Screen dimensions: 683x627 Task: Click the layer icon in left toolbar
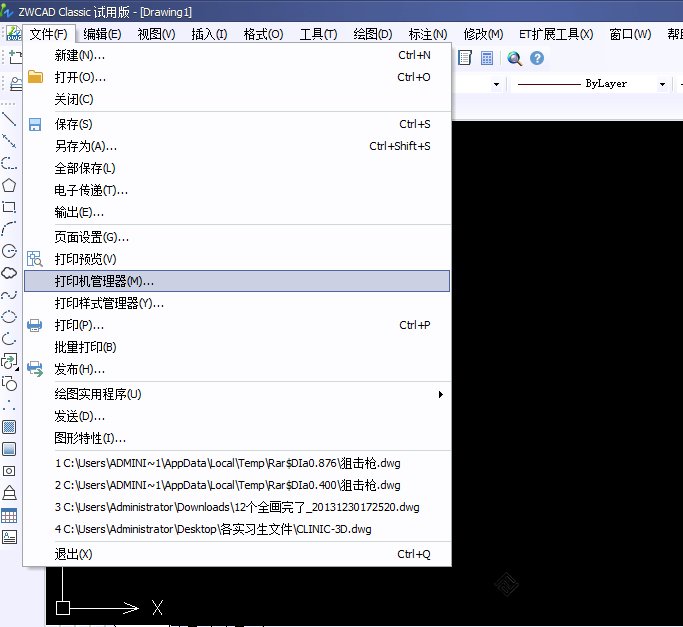pyautogui.click(x=16, y=83)
